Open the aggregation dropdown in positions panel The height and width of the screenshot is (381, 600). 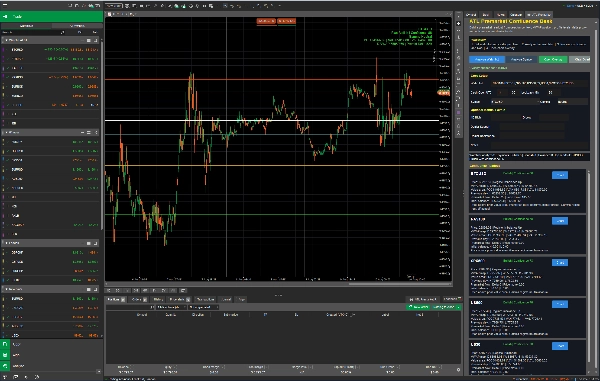(x=203, y=307)
